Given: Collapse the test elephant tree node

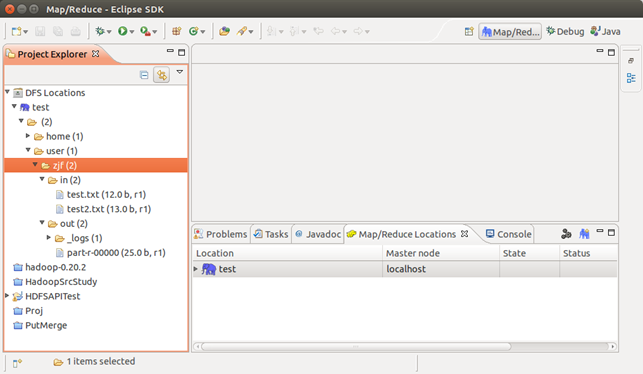Looking at the screenshot, I should point(14,106).
